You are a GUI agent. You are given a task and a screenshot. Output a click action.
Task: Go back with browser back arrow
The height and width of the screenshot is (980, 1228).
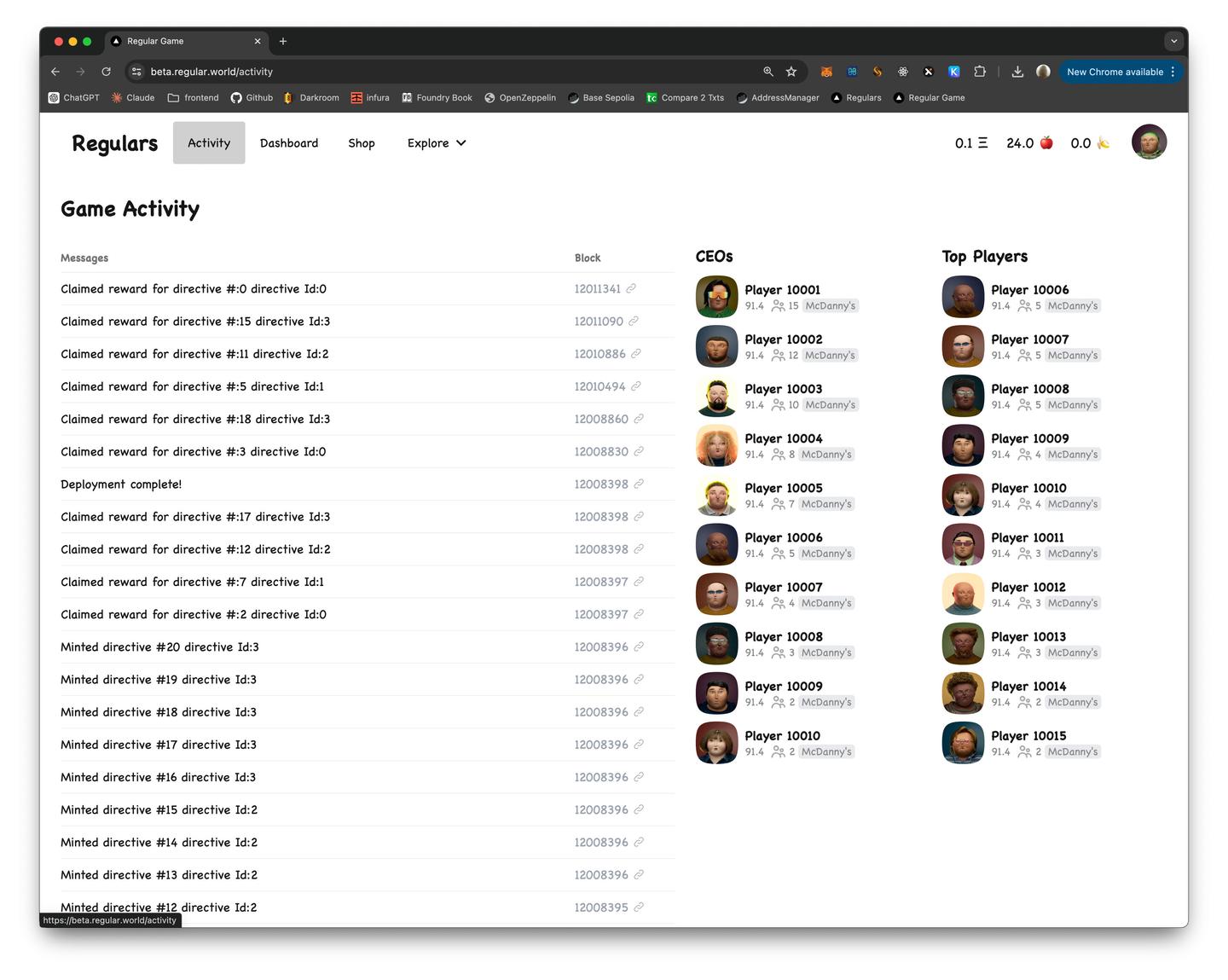click(55, 72)
